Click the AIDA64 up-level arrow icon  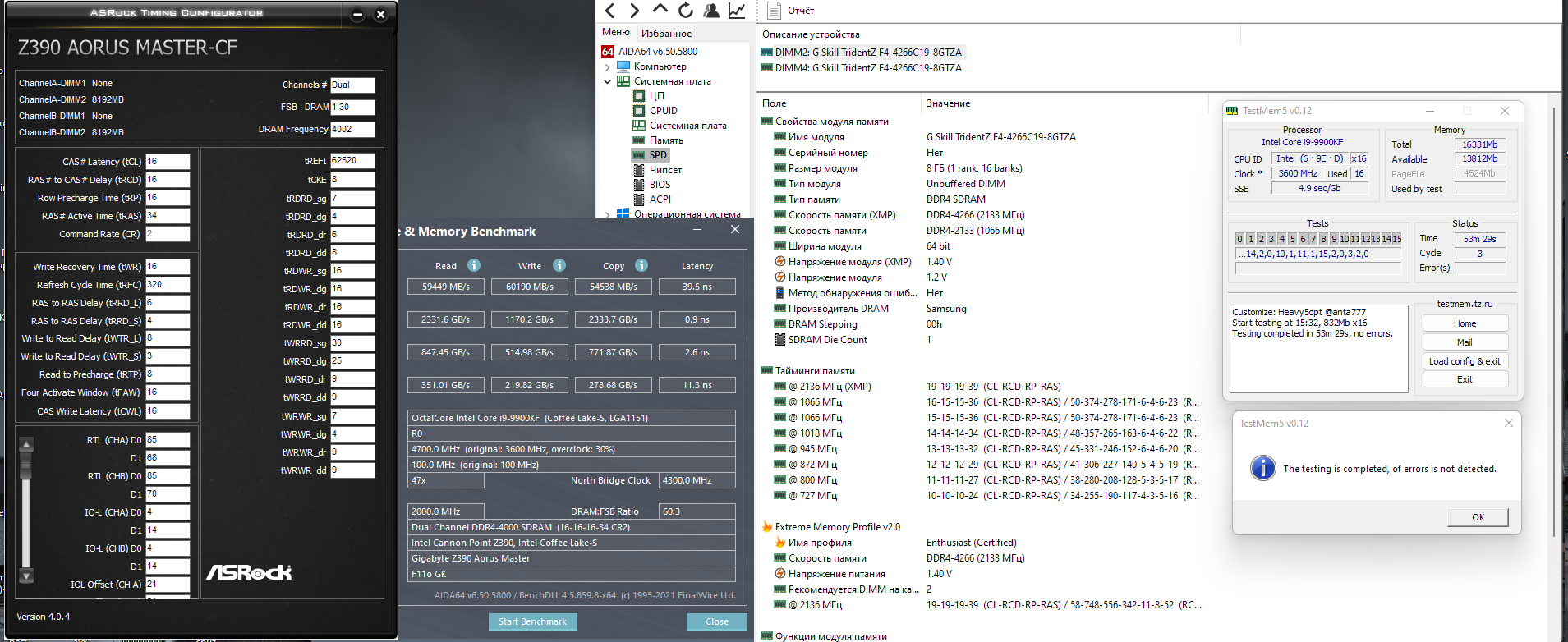click(660, 9)
